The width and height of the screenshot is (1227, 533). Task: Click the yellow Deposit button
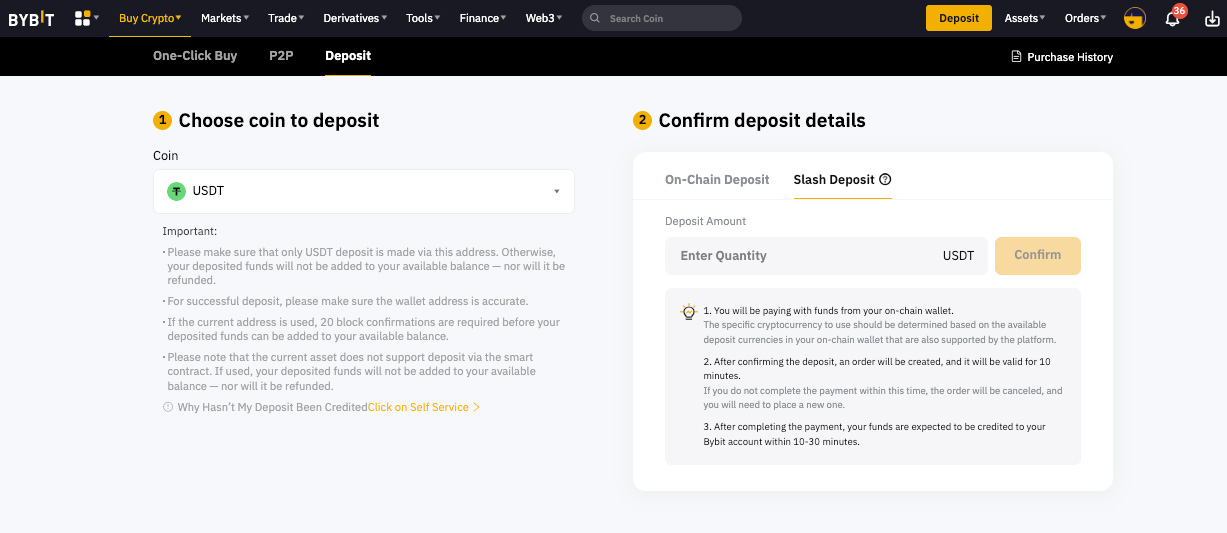[x=959, y=18]
